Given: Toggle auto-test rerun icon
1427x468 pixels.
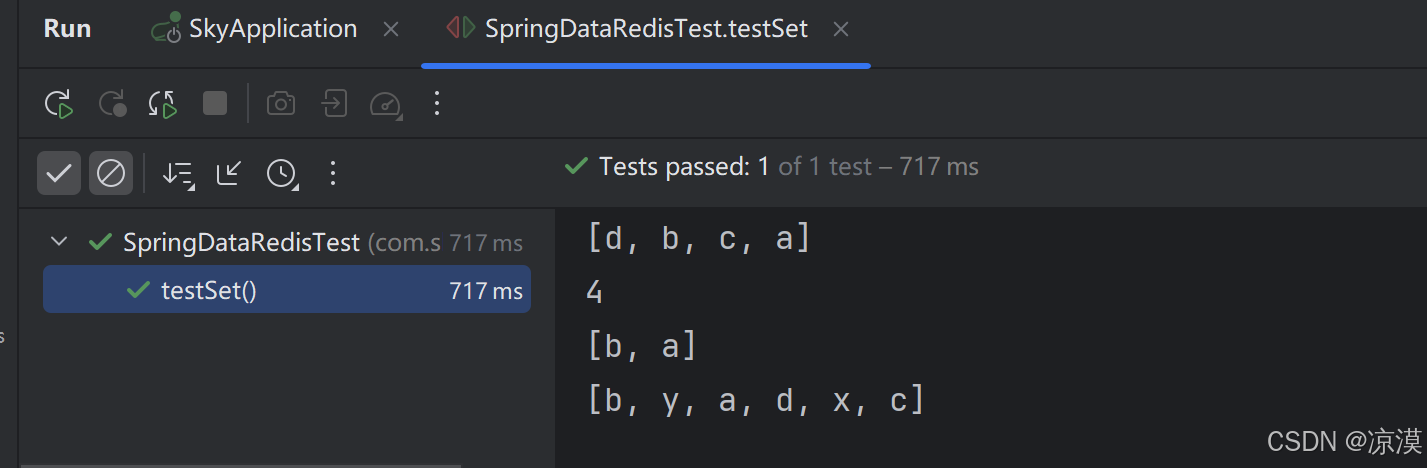Looking at the screenshot, I should coord(163,103).
